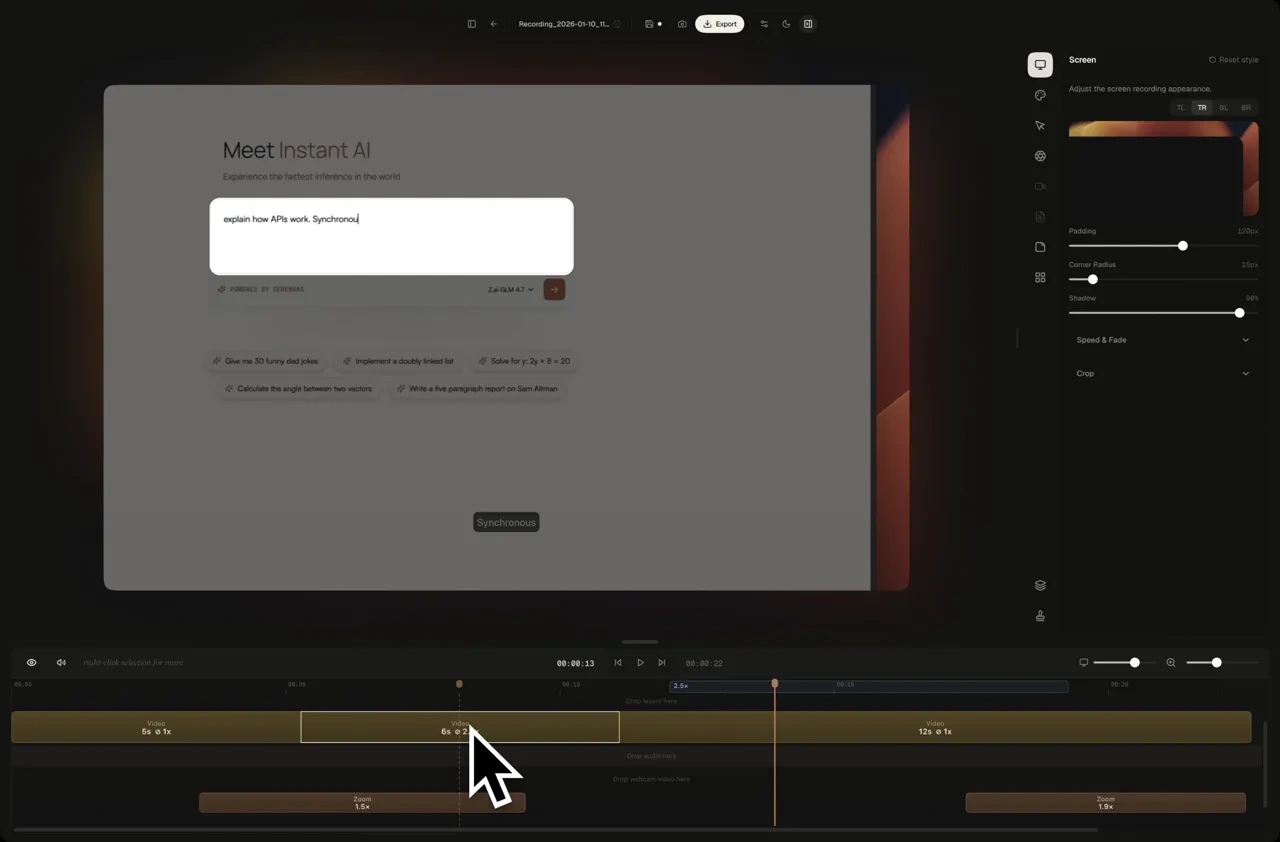Click the Export button
1280x842 pixels.
[720, 24]
